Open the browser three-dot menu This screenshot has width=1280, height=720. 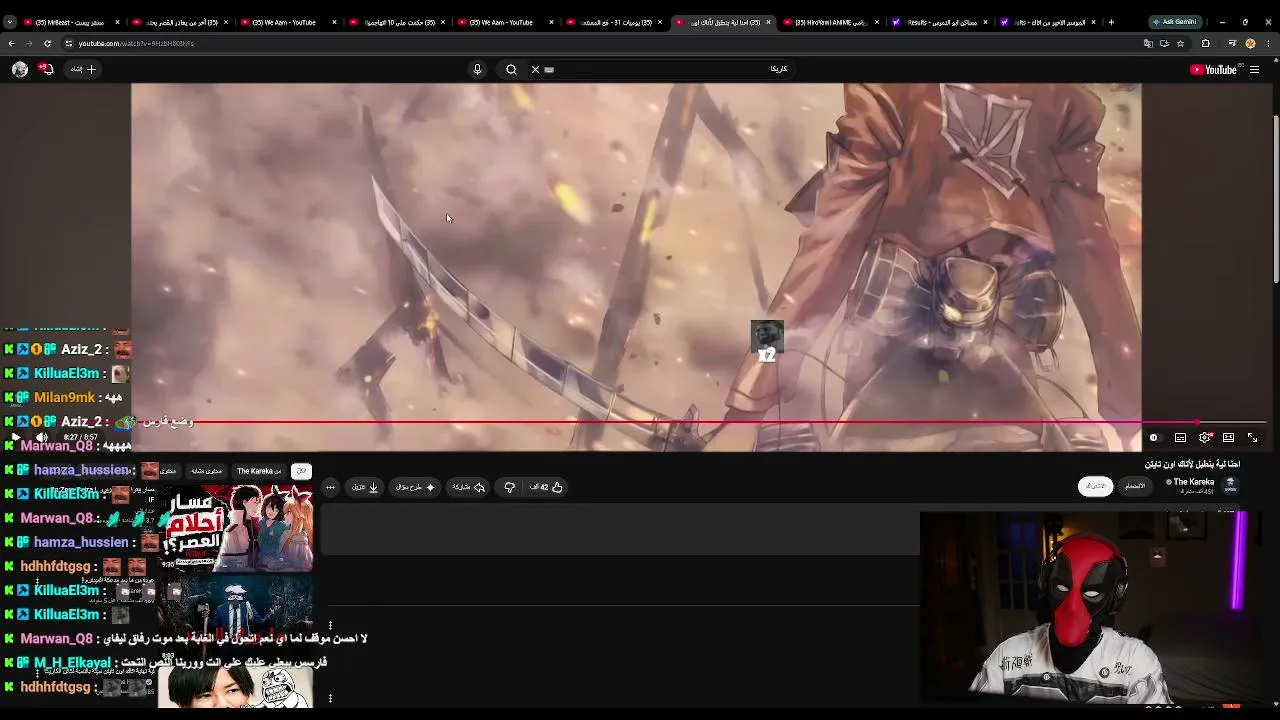[1268, 43]
